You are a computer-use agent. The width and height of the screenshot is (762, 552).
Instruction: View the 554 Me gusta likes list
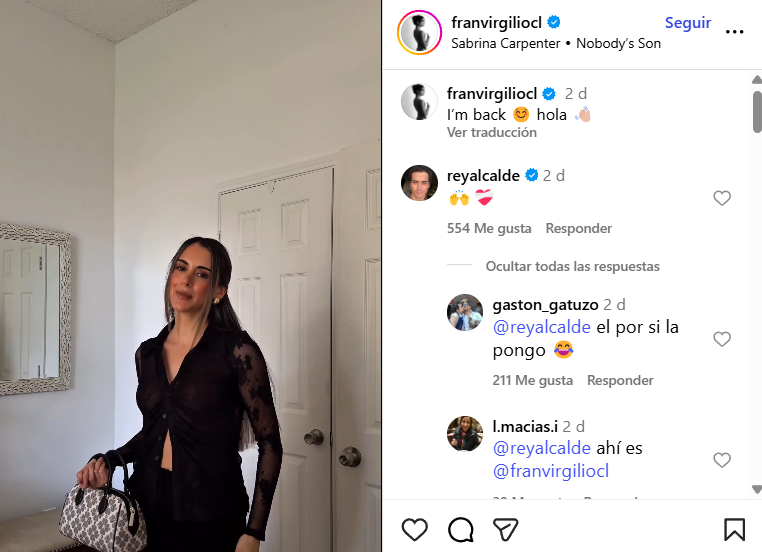(489, 228)
